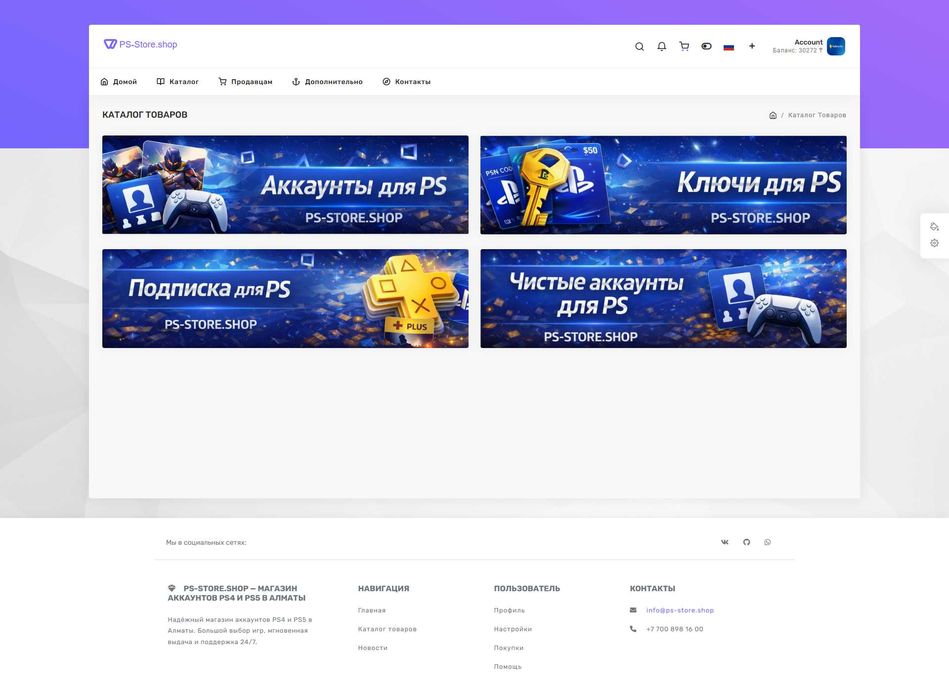Click the Мы в социальных сетях text
This screenshot has width=949, height=700.
tap(206, 543)
